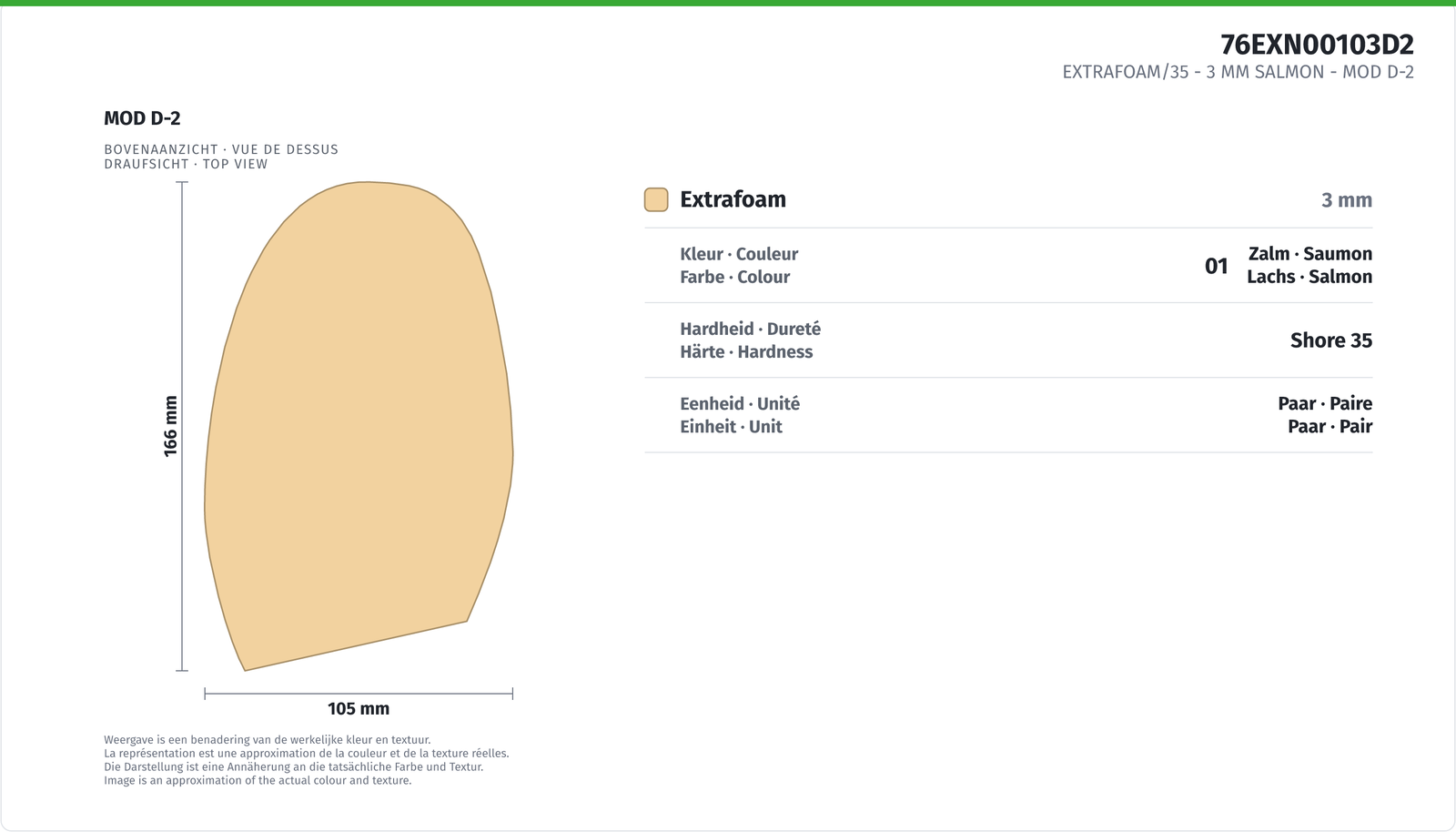Click the Farbe · Colour label
The width and height of the screenshot is (1456, 832).
pos(734,277)
